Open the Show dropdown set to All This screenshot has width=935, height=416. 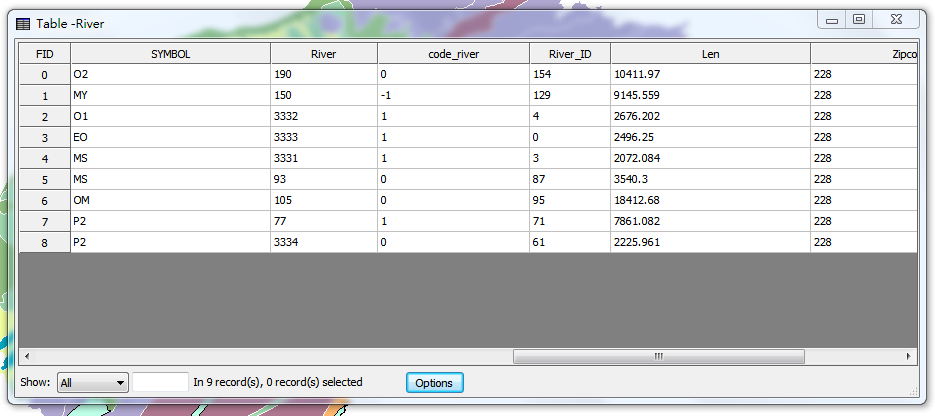coord(93,382)
